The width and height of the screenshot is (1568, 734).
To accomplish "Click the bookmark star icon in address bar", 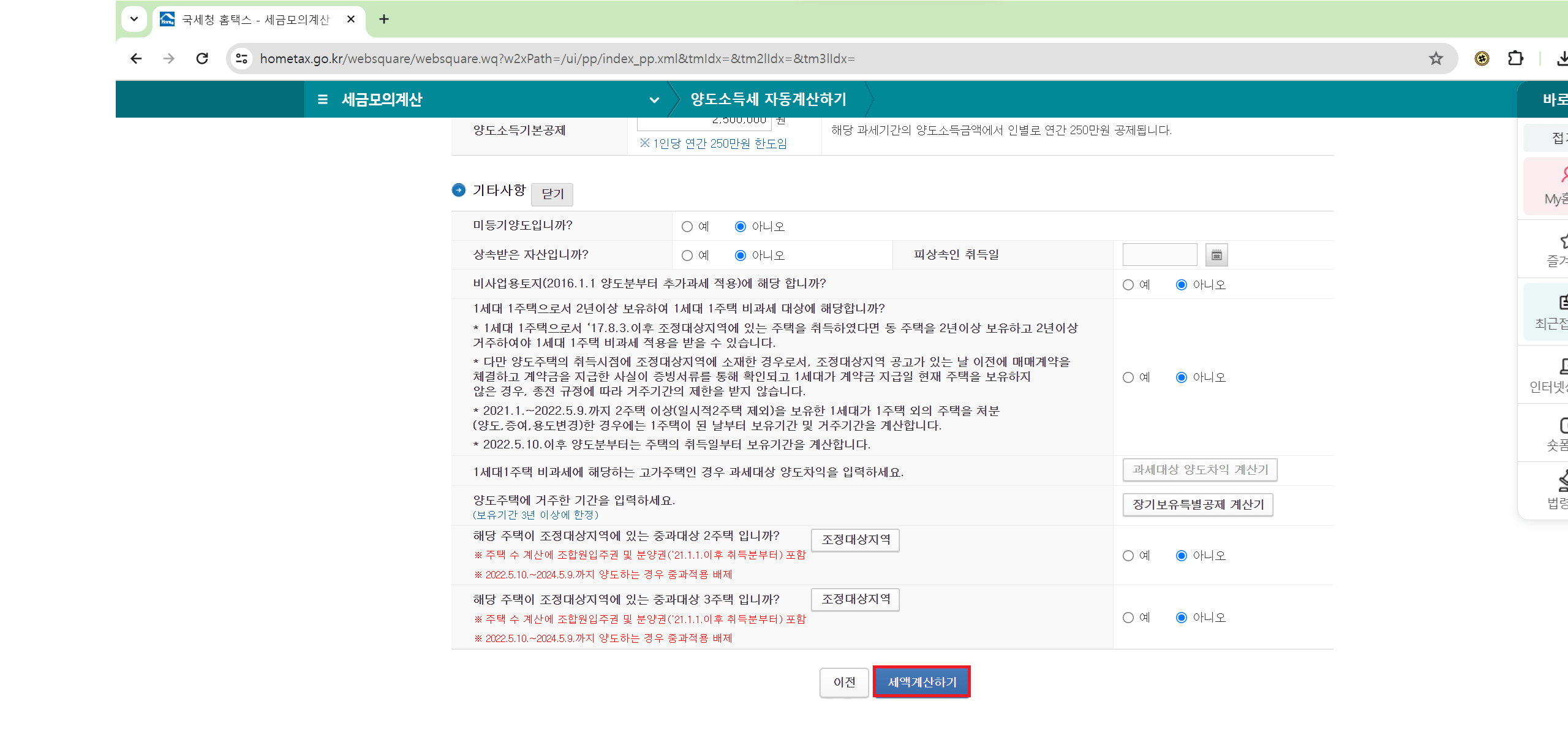I will coord(1436,59).
